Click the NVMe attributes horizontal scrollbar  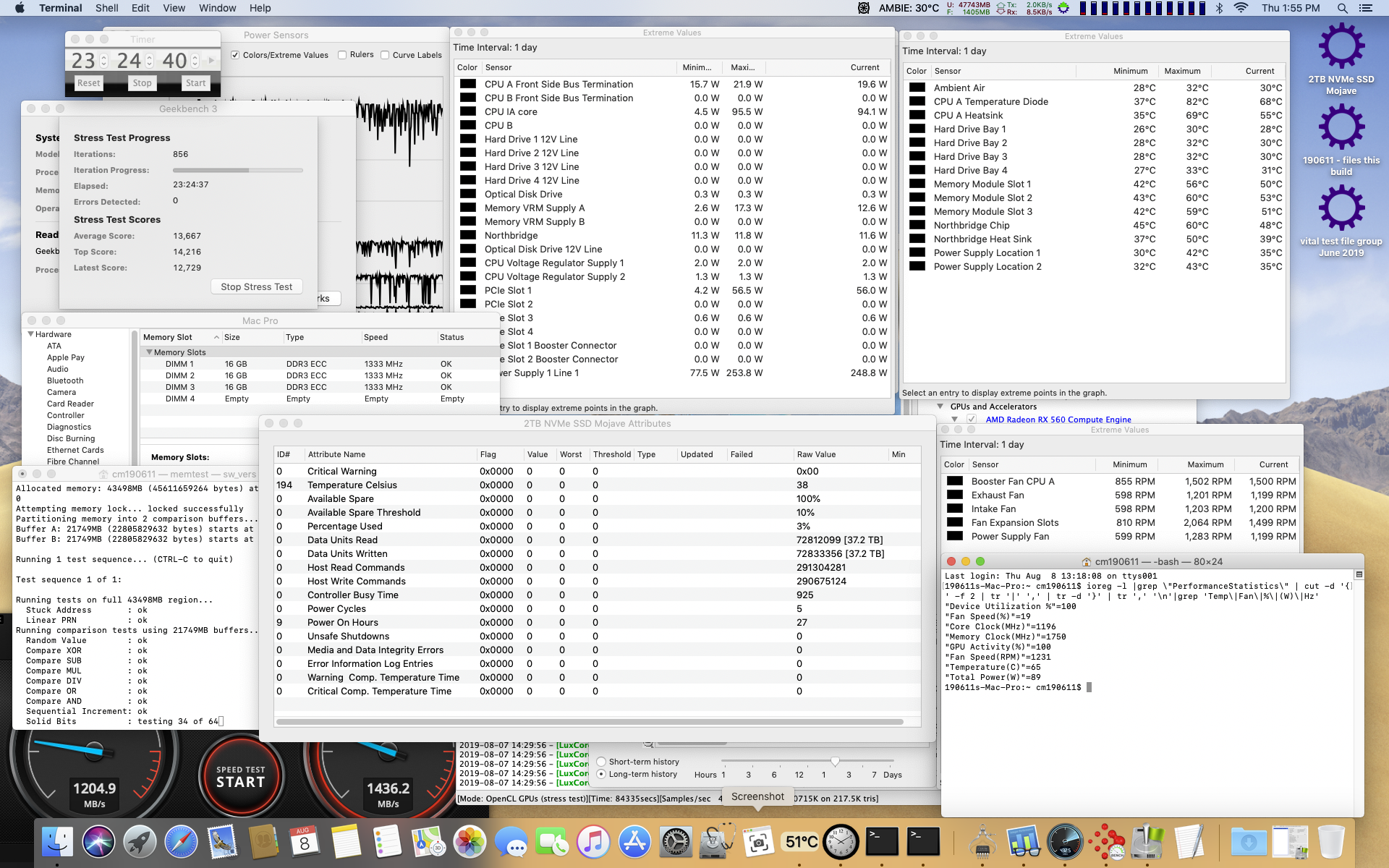pyautogui.click(x=590, y=721)
